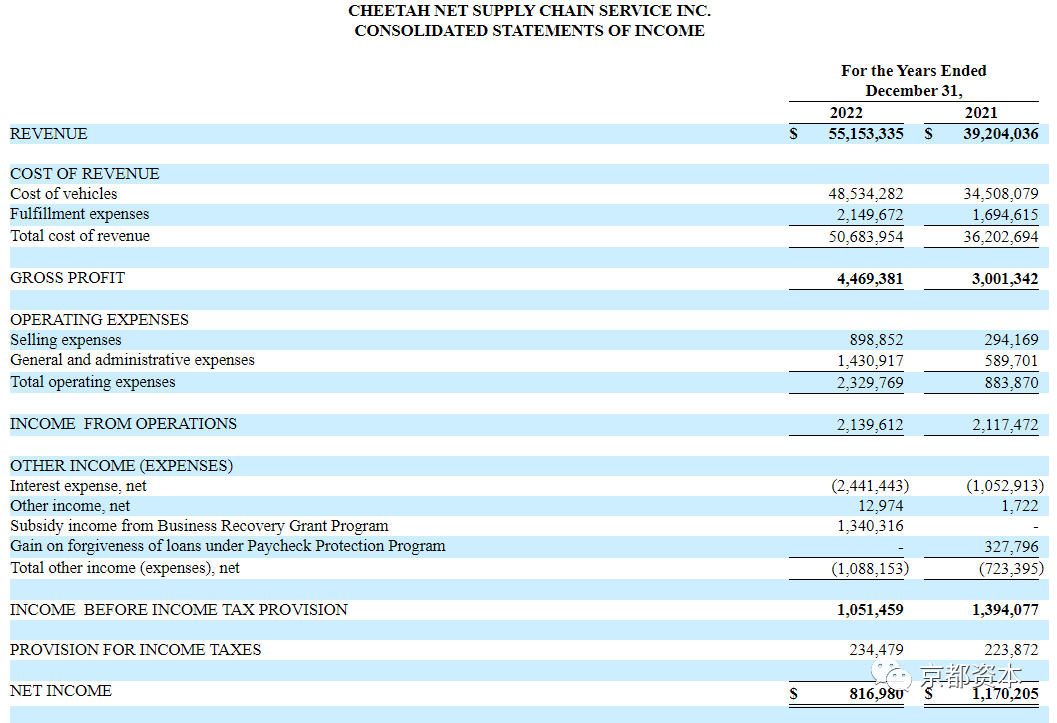Select PROVISION FOR INCOME TAXES 2022 value
Viewport: 1057px width, 723px height.
tap(876, 650)
